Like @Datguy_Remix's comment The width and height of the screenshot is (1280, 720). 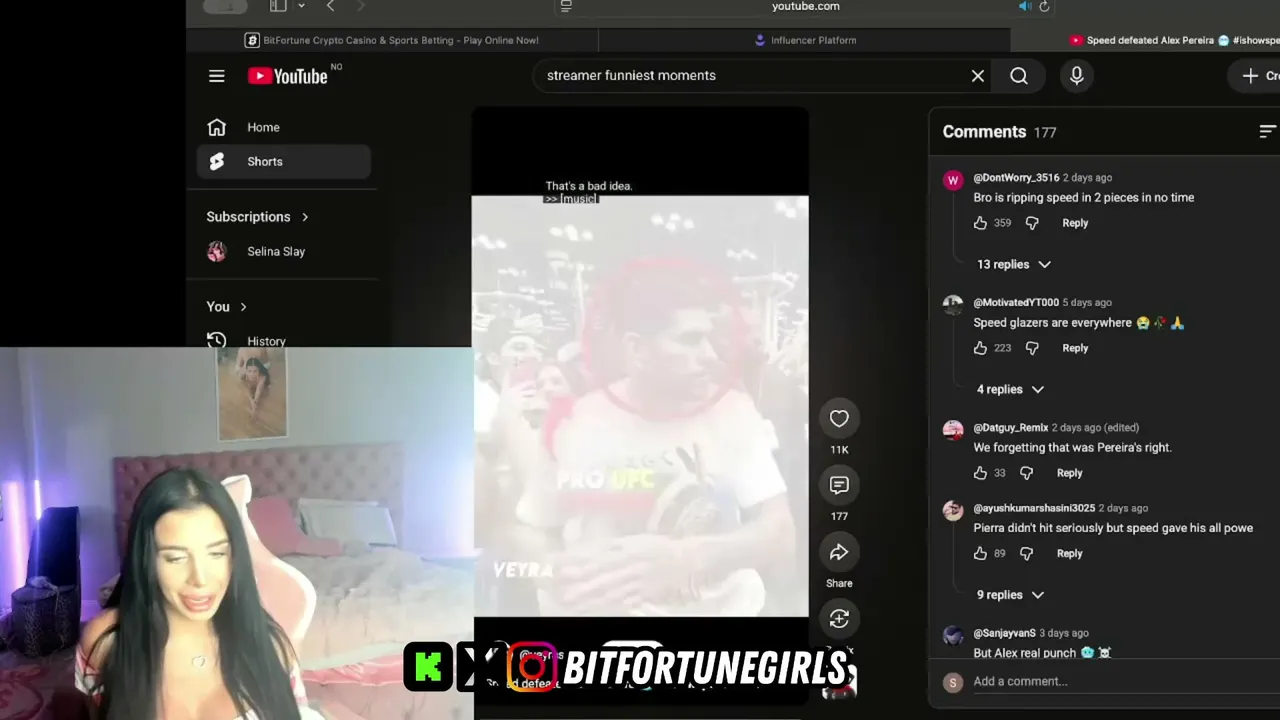pyautogui.click(x=980, y=473)
